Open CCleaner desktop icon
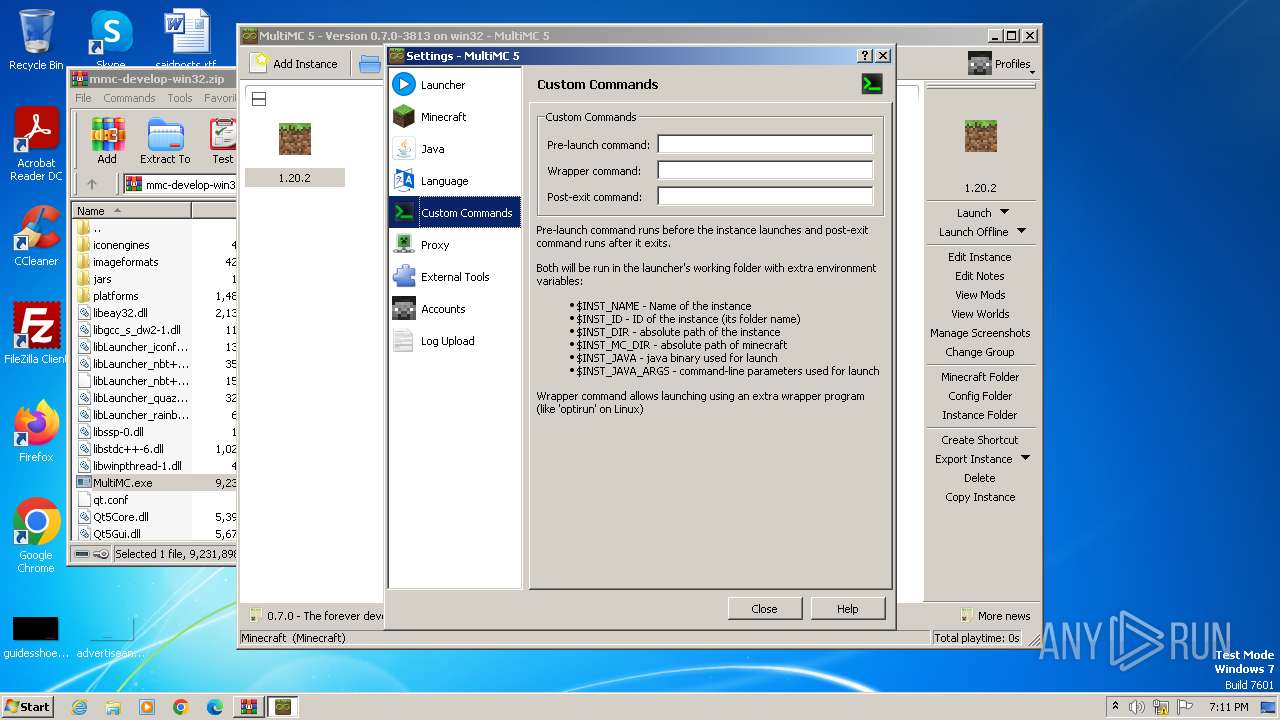This screenshot has height=720, width=1280. [x=36, y=236]
